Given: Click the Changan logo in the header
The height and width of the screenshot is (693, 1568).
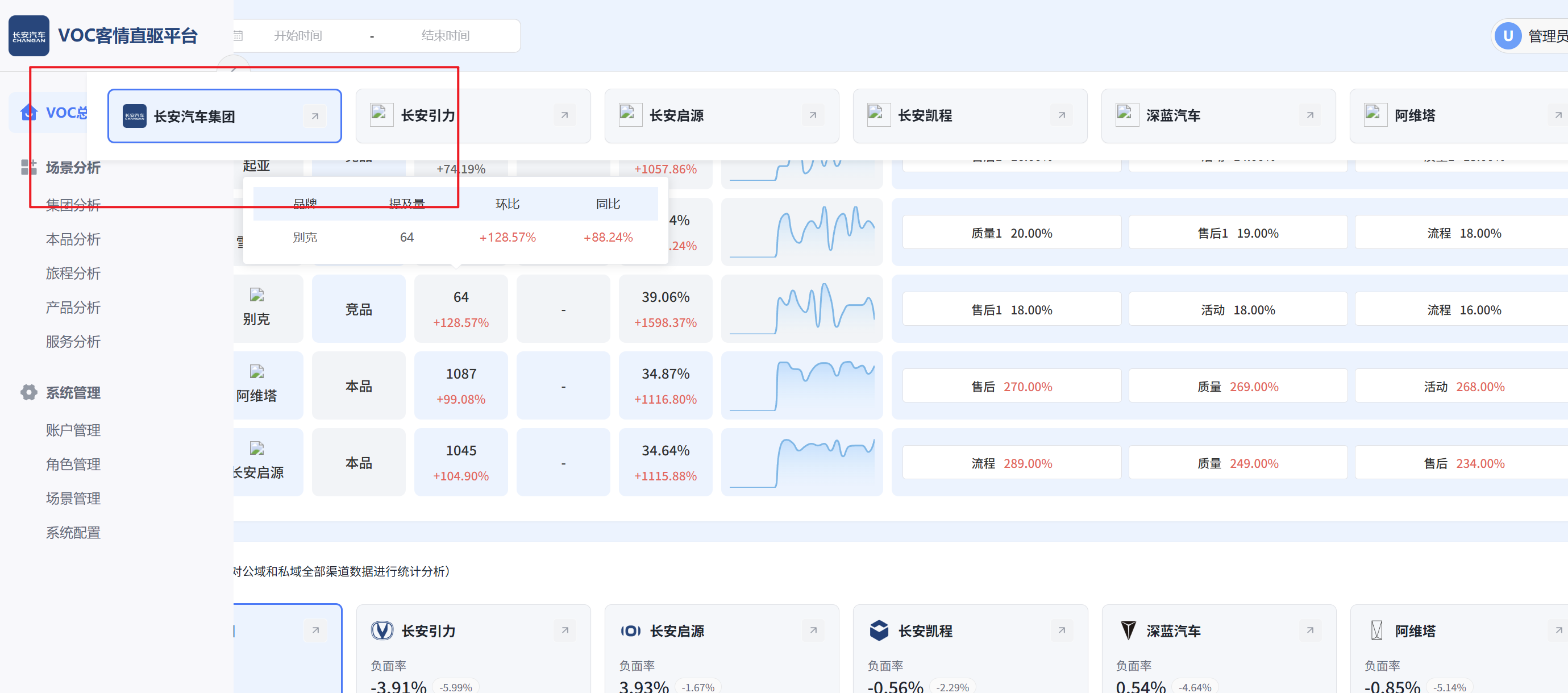Looking at the screenshot, I should [28, 36].
